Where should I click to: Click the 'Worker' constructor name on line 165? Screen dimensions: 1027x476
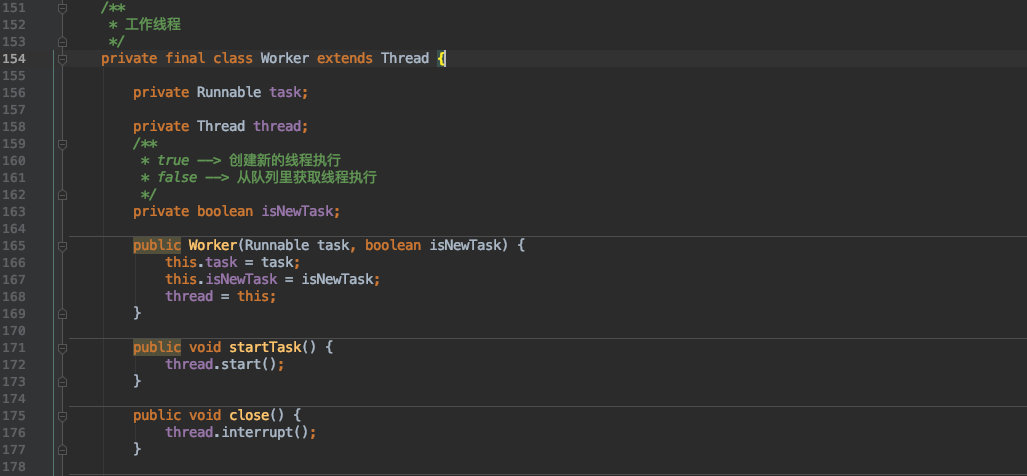point(213,246)
